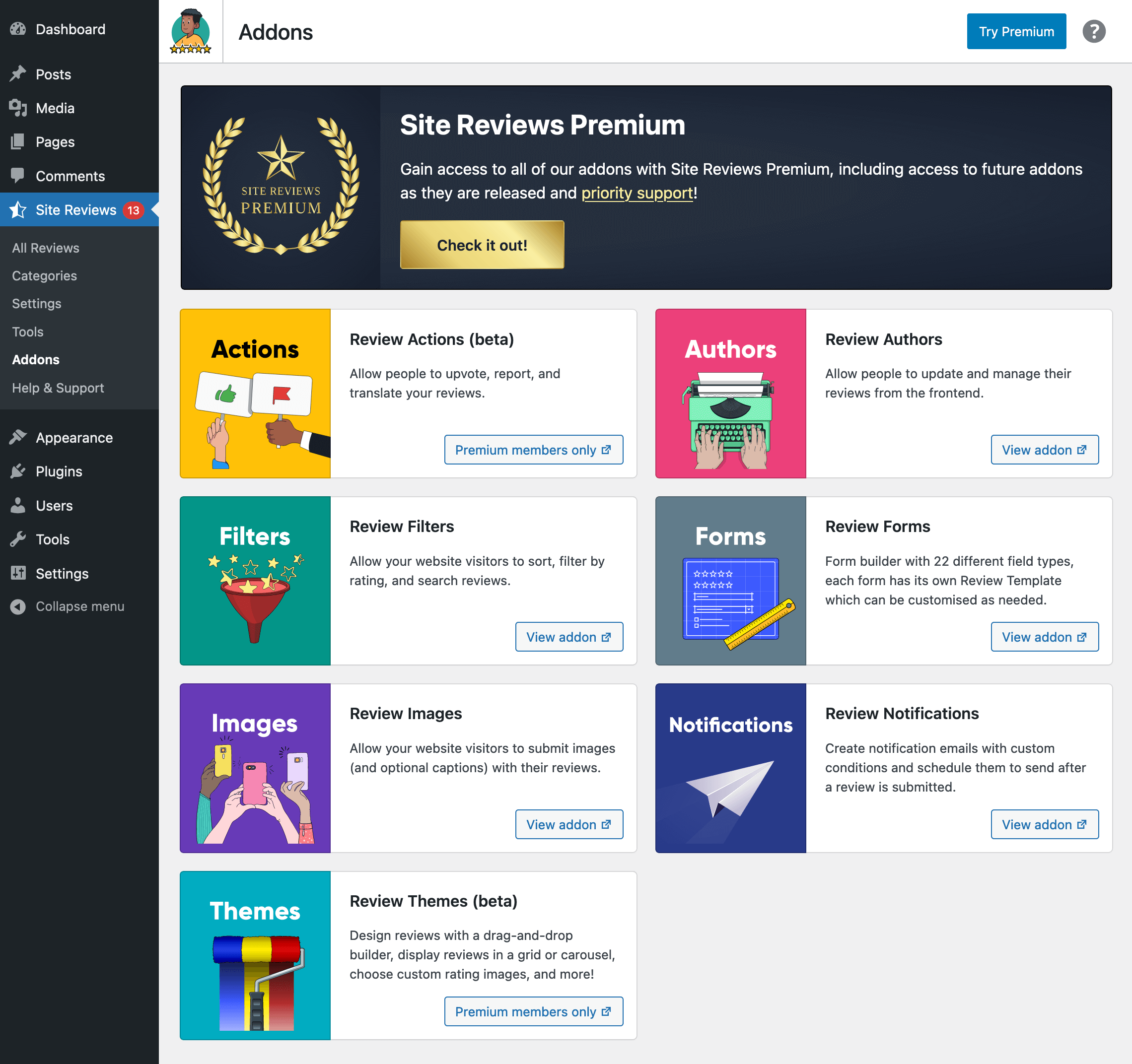Click the help question mark icon
The width and height of the screenshot is (1132, 1064).
(1094, 31)
